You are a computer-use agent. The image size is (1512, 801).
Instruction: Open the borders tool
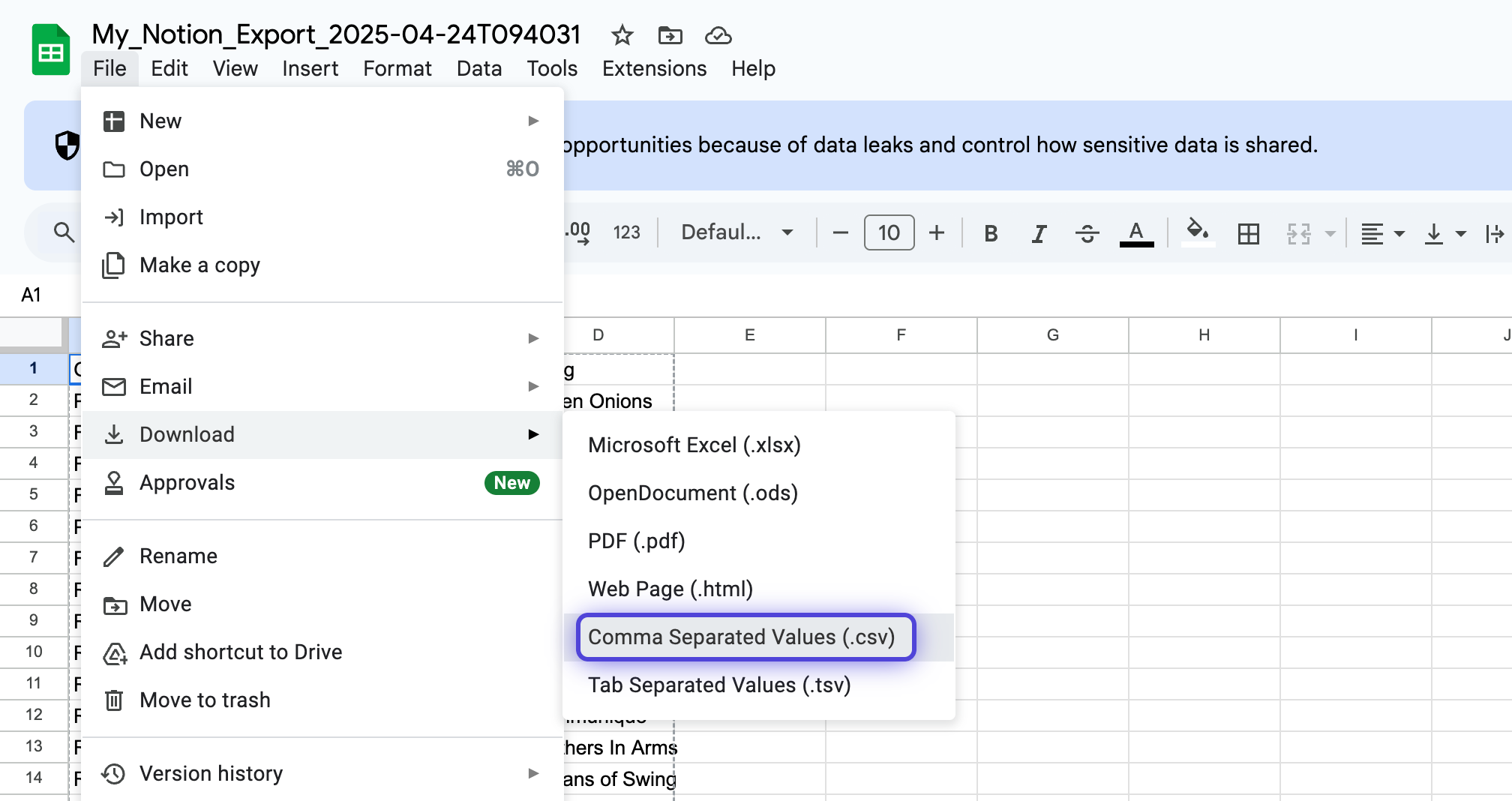click(1249, 233)
